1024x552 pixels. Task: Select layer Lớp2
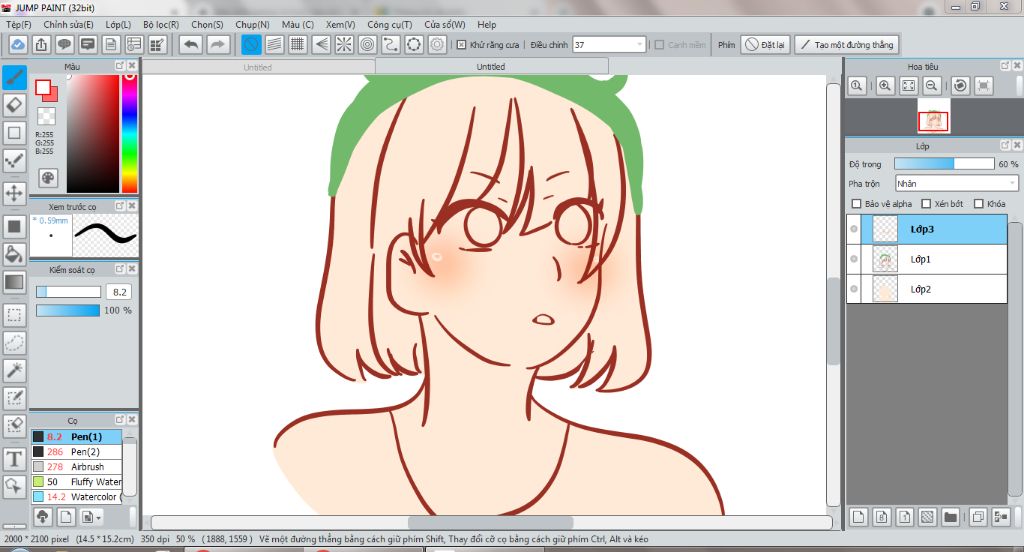tap(933, 289)
